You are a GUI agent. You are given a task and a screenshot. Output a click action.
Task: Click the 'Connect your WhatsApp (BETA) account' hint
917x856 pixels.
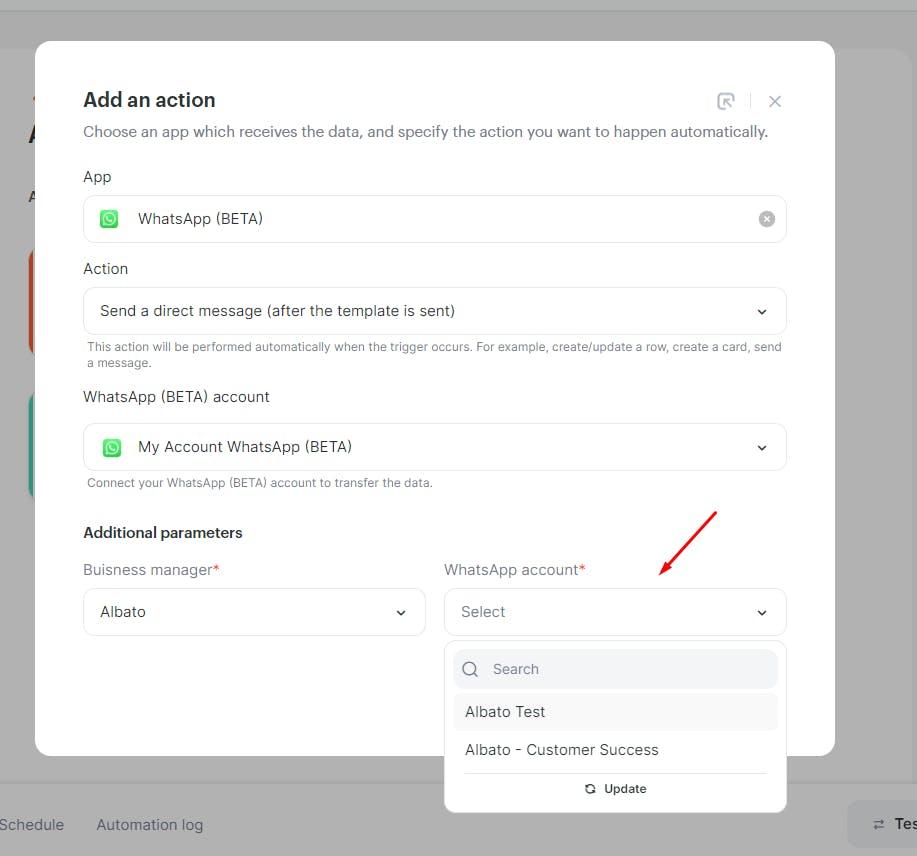pyautogui.click(x=260, y=483)
